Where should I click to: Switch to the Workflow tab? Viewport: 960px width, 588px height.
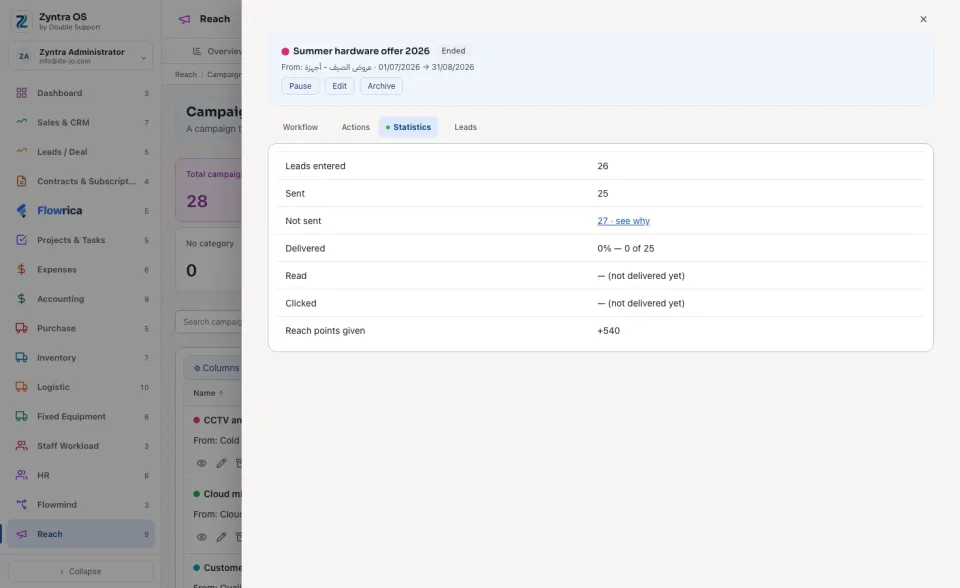300,127
